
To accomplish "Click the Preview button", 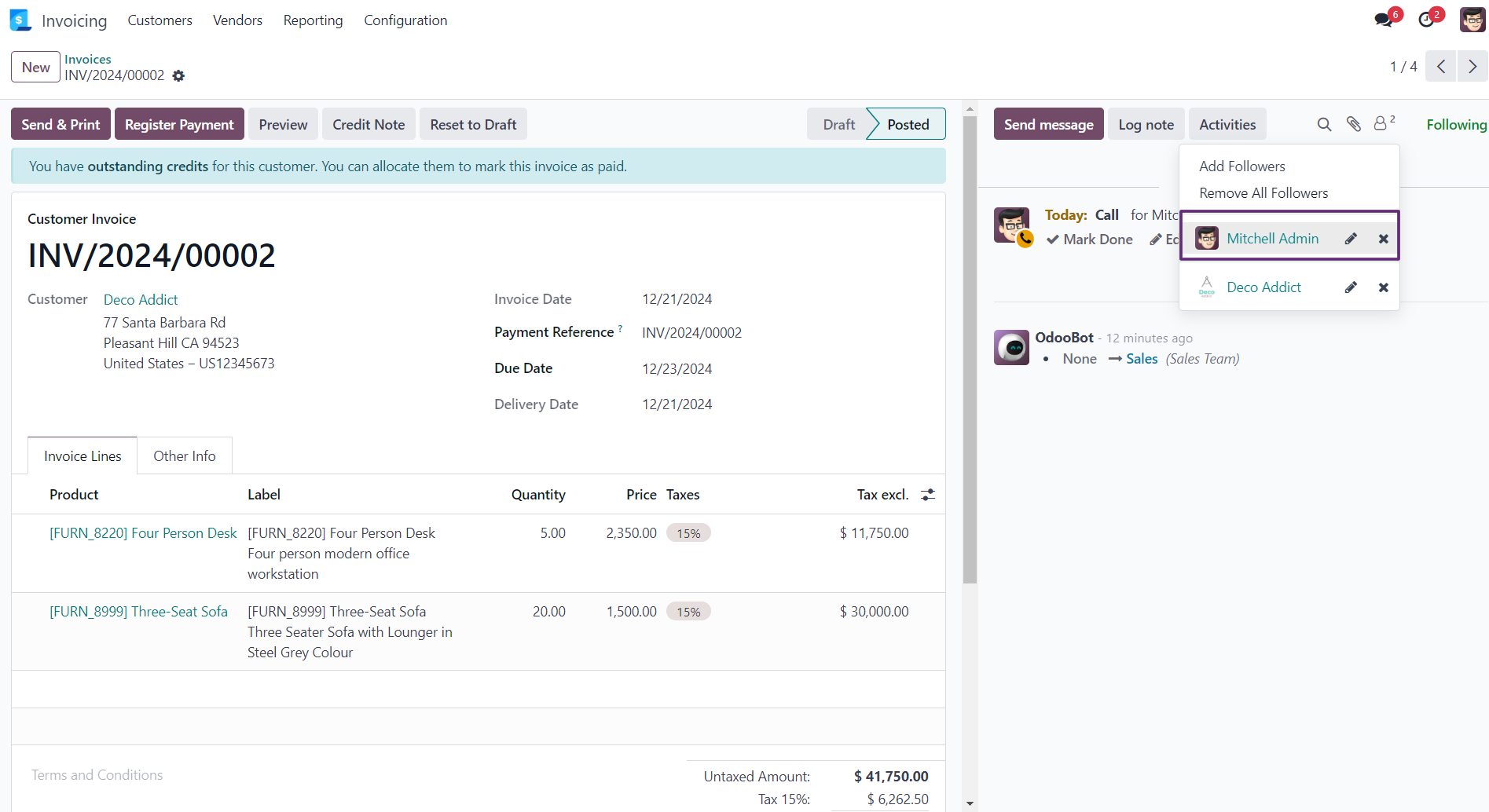I will point(283,124).
